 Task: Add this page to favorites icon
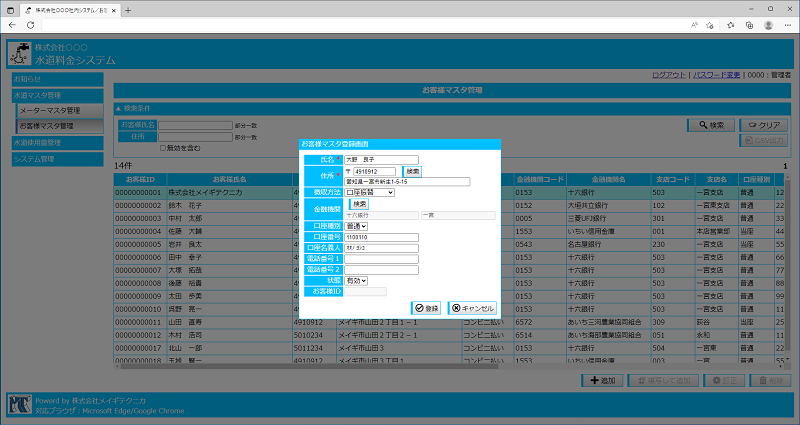[x=710, y=25]
